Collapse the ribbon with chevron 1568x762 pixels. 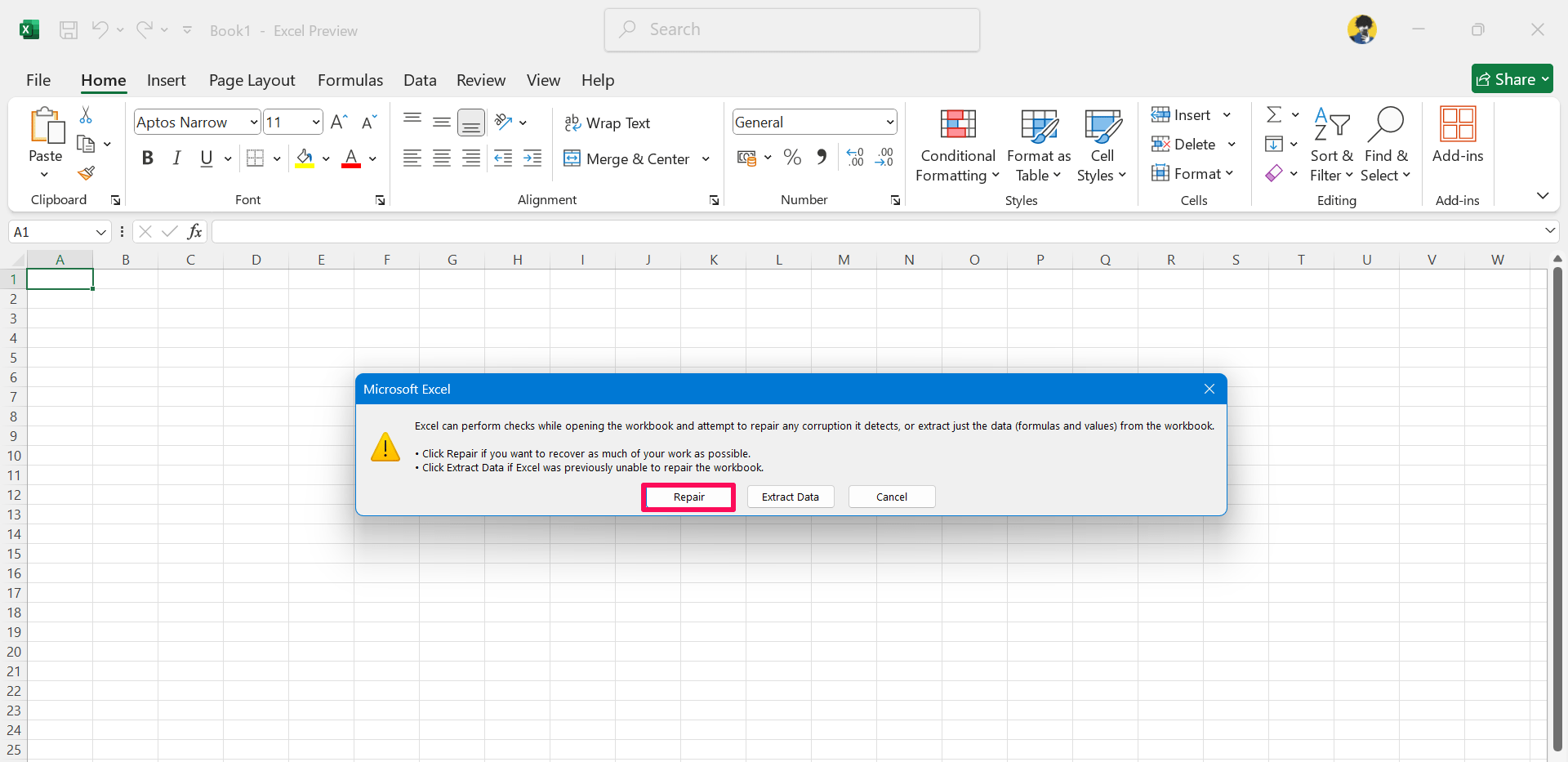1543,196
